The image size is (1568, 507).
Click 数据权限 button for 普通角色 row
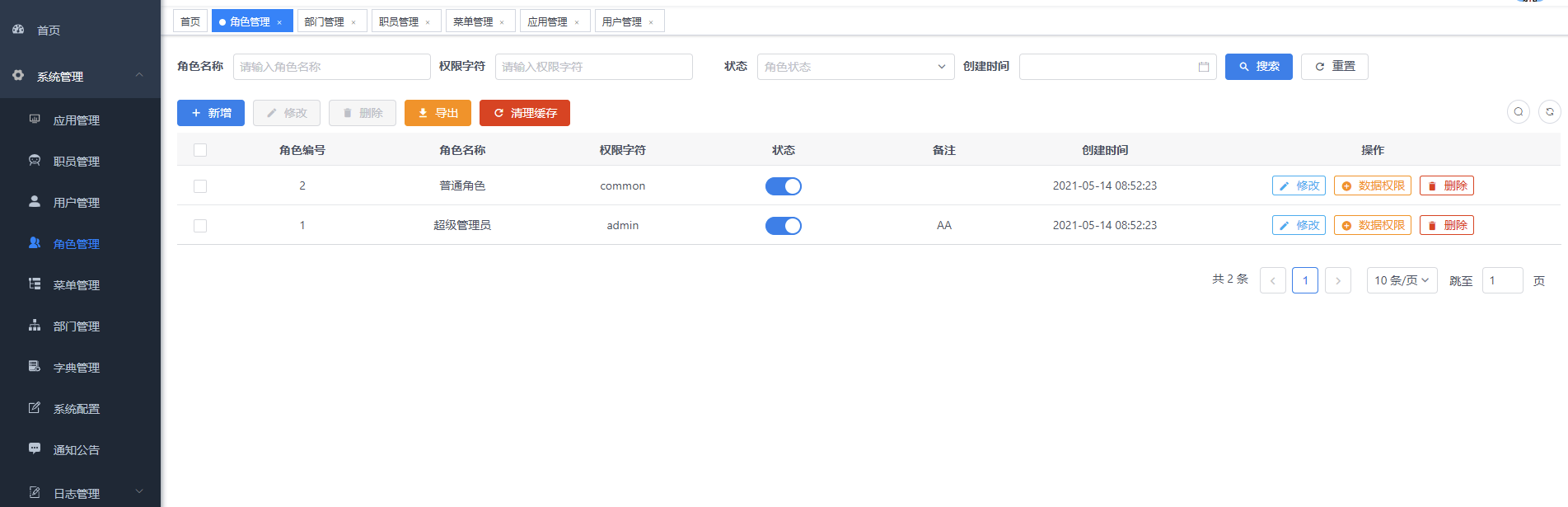pos(1372,186)
